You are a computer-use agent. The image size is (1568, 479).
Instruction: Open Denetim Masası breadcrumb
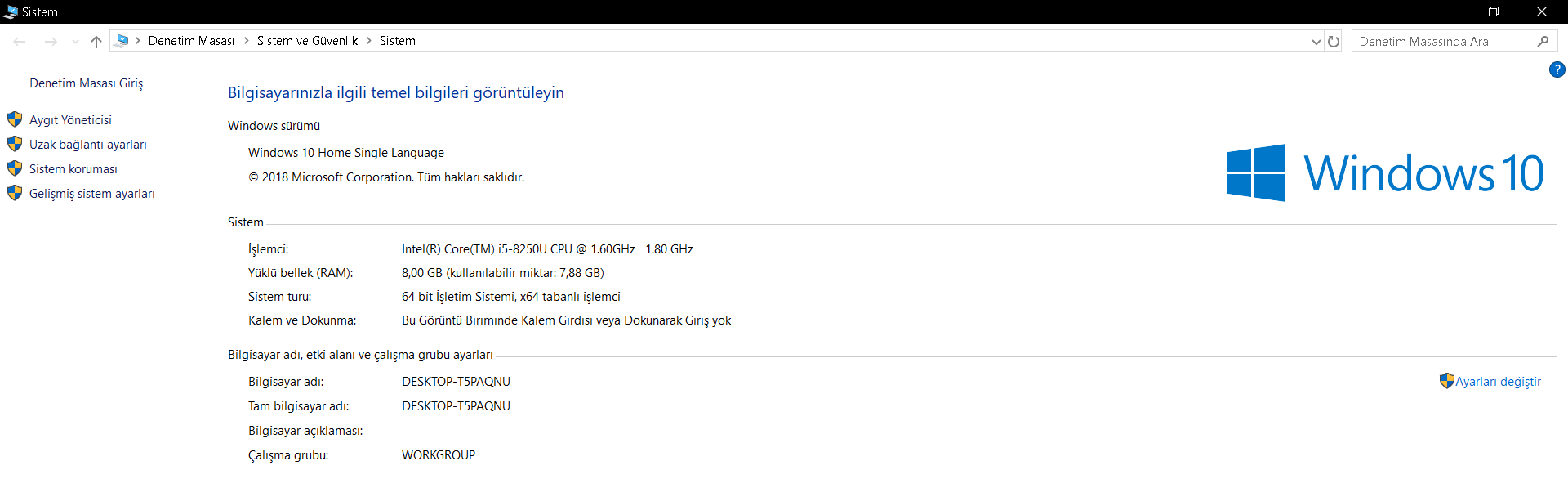pos(191,41)
